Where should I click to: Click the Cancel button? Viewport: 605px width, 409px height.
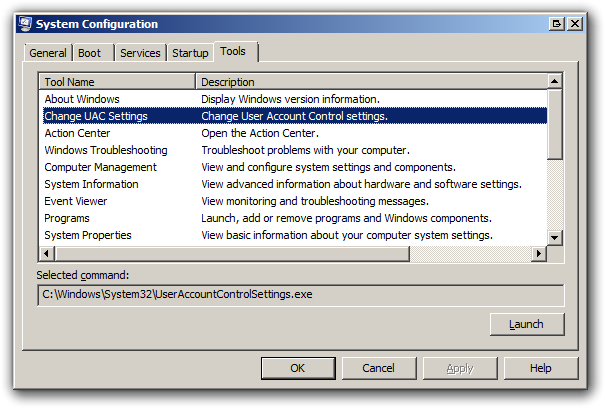(379, 368)
